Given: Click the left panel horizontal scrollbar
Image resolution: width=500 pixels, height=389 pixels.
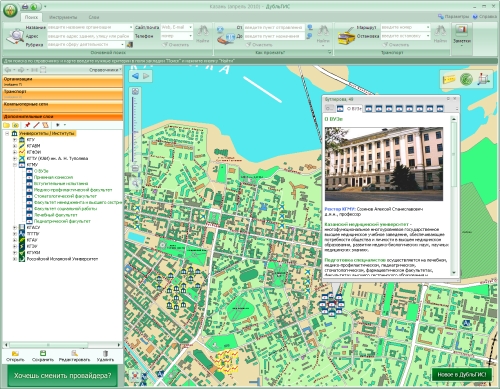Looking at the screenshot, I should tap(63, 345).
